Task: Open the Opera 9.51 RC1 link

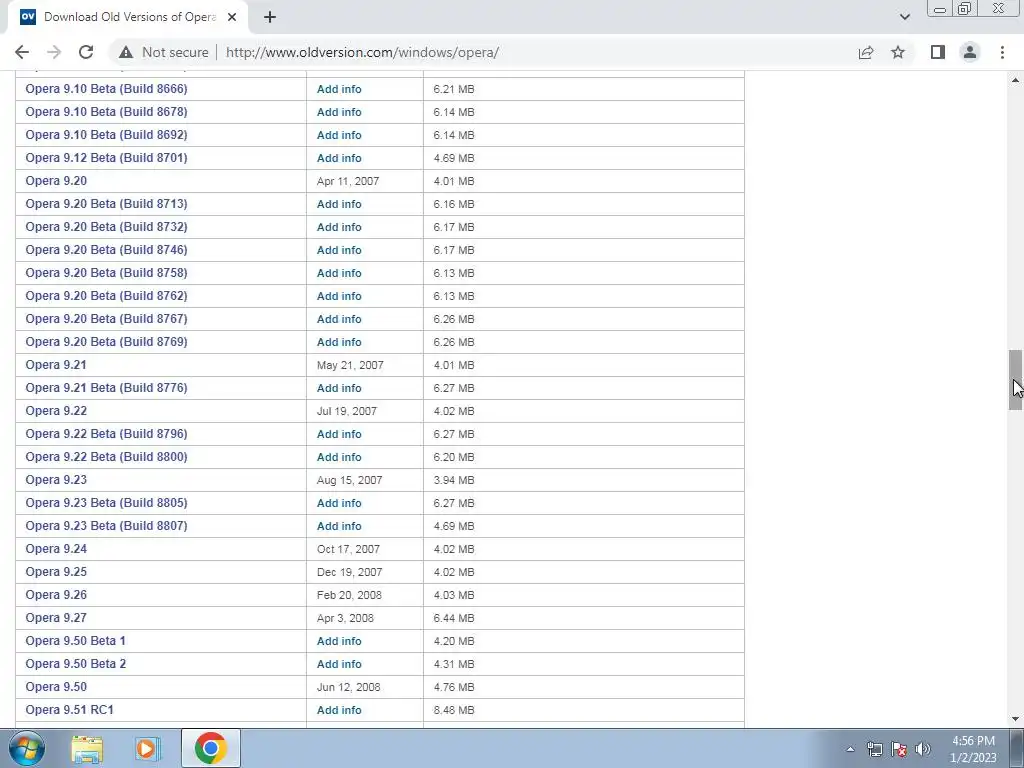Action: (69, 710)
